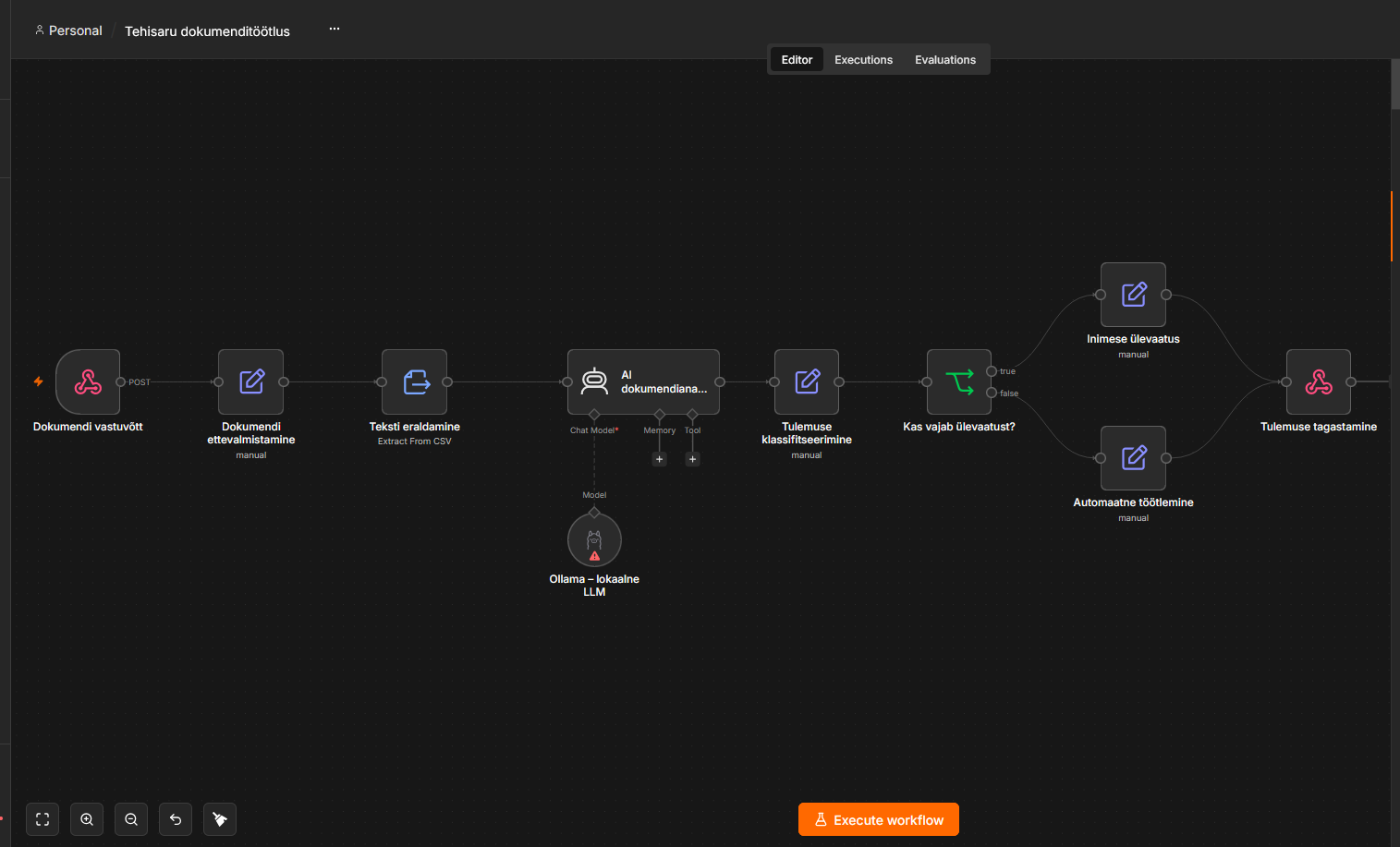Select the Automaatne töötlemine node
The width and height of the screenshot is (1400, 847).
coord(1133,458)
